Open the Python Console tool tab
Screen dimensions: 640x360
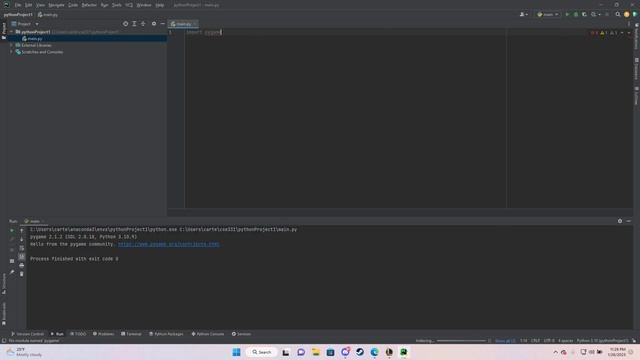click(208, 334)
